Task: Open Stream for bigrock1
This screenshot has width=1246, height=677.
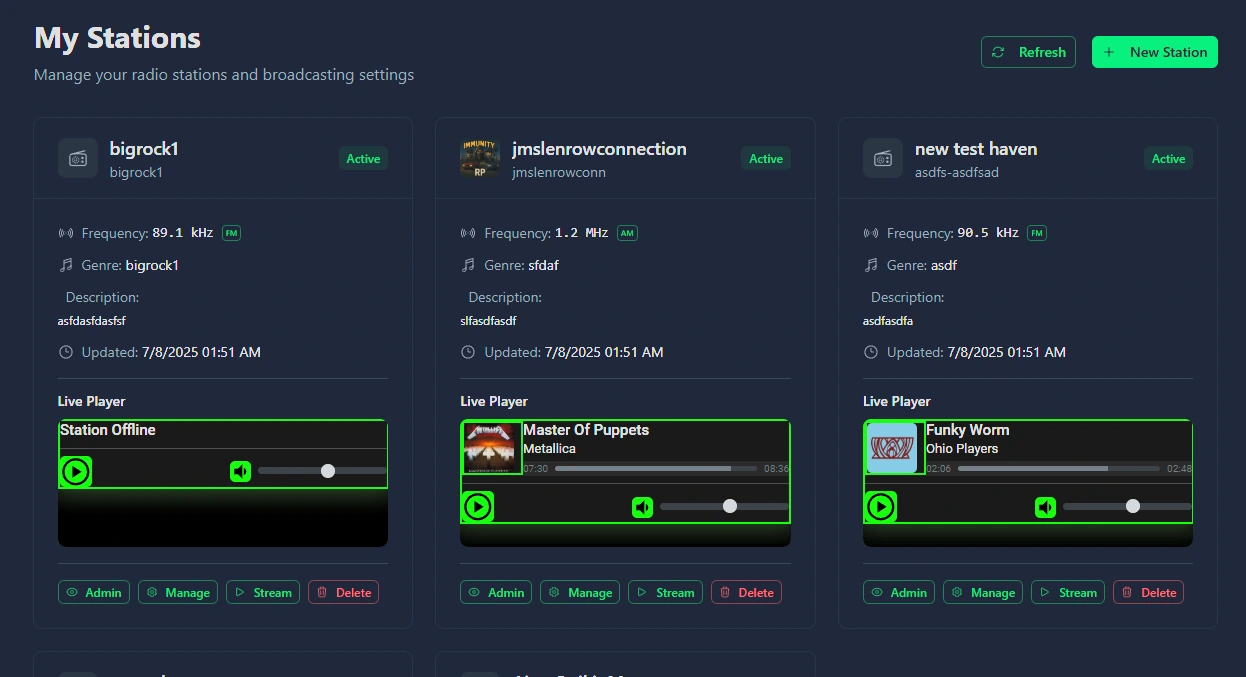Action: 263,592
